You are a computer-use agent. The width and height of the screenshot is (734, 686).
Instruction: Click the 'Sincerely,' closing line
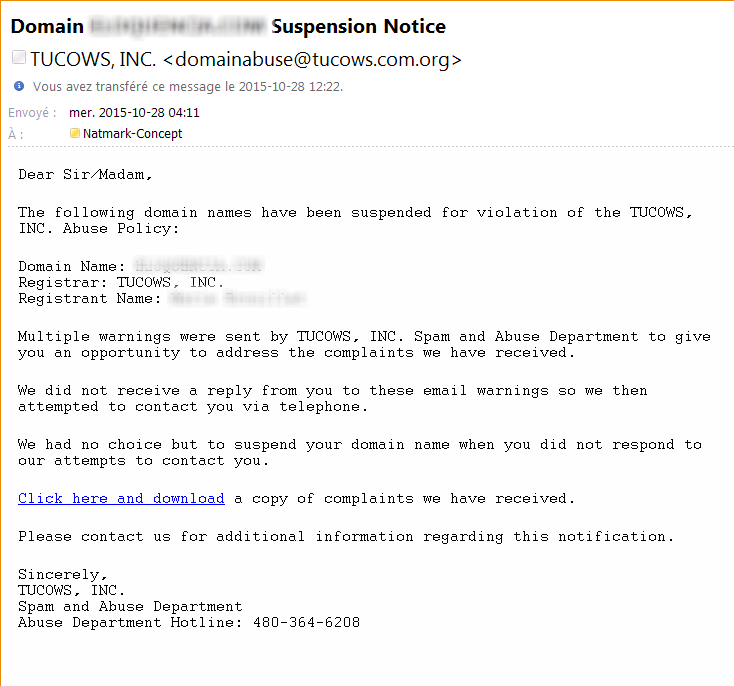coord(63,575)
